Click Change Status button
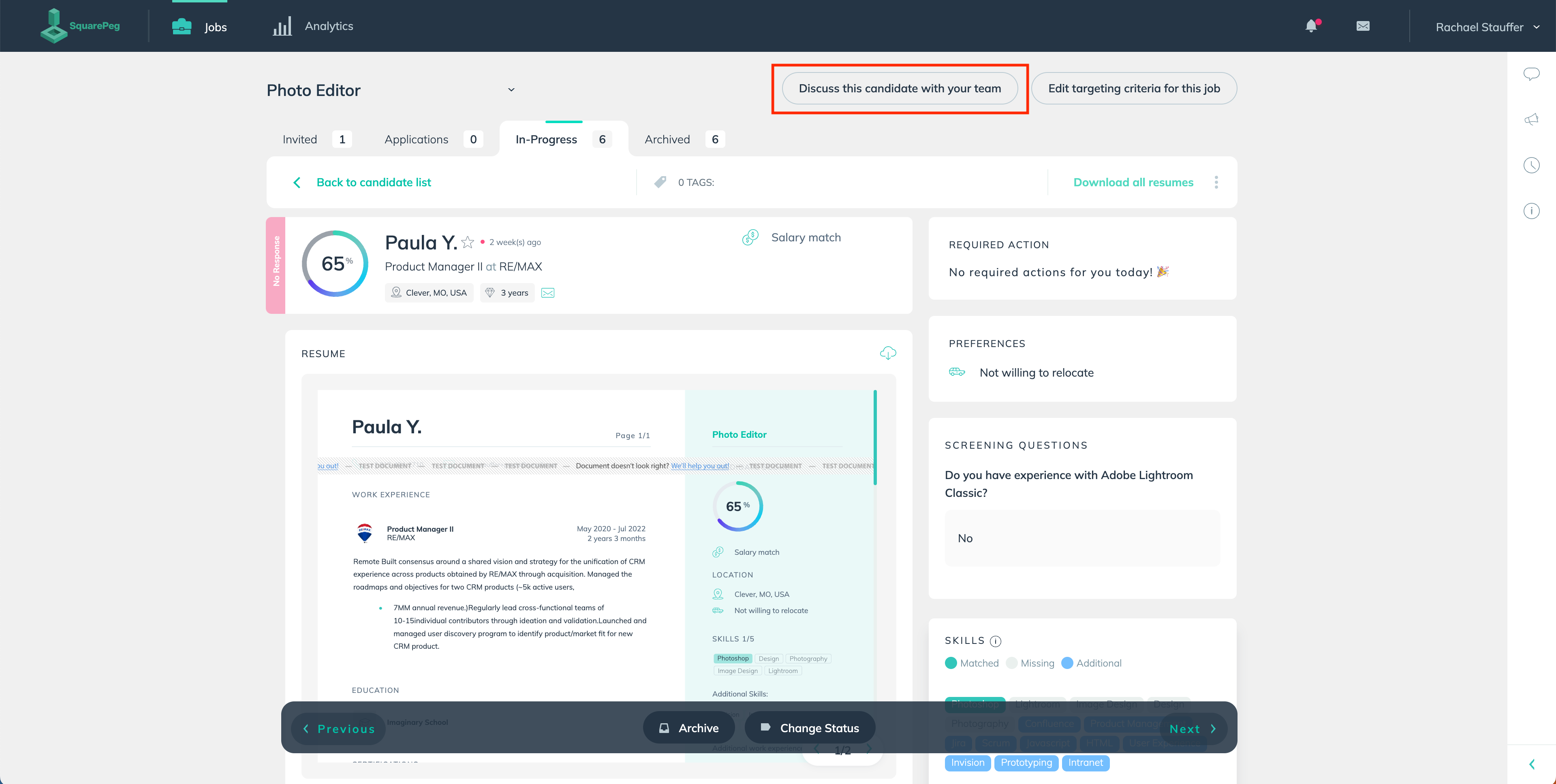 (x=810, y=728)
